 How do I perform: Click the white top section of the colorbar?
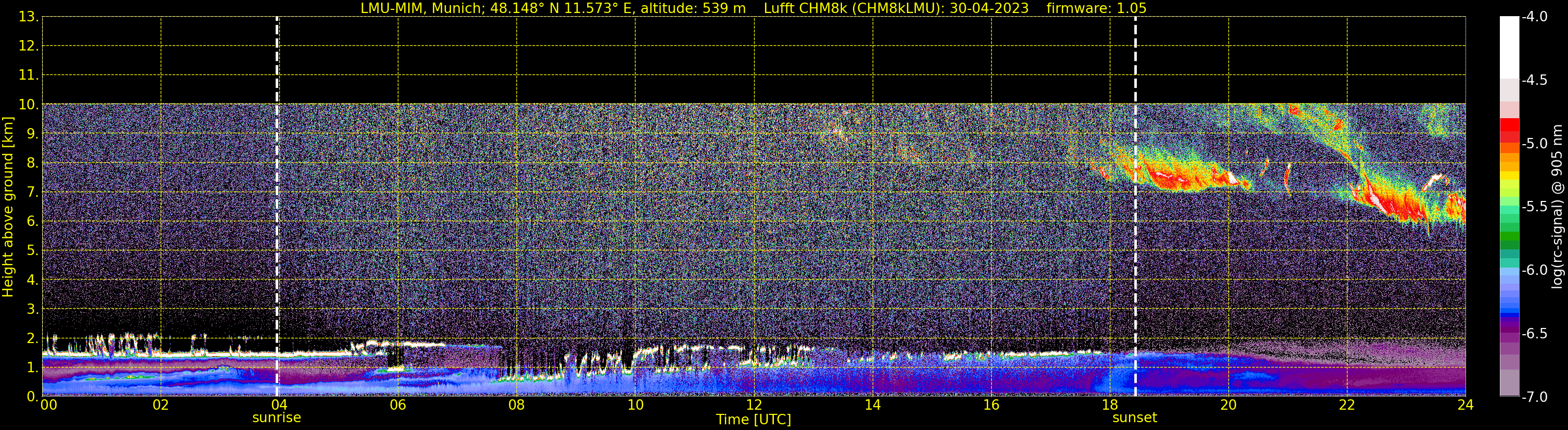pyautogui.click(x=1509, y=47)
